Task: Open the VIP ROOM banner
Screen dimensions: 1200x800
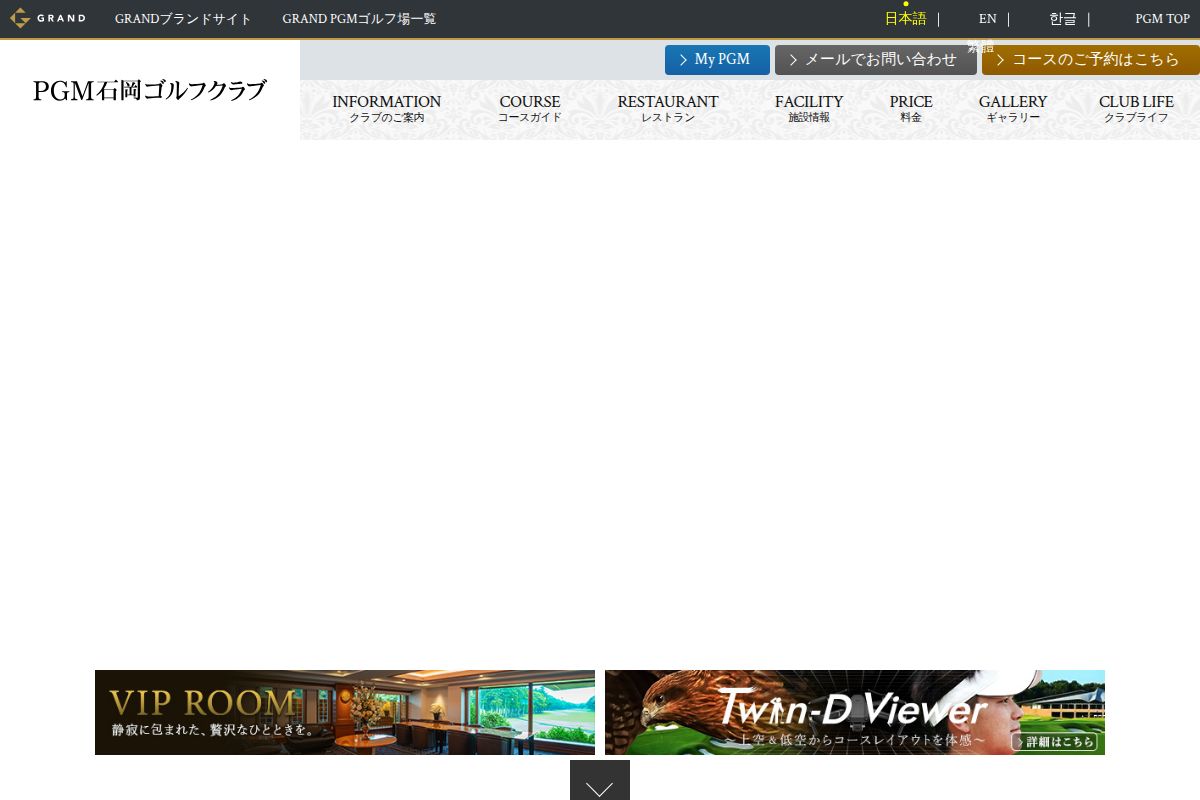Action: (345, 712)
